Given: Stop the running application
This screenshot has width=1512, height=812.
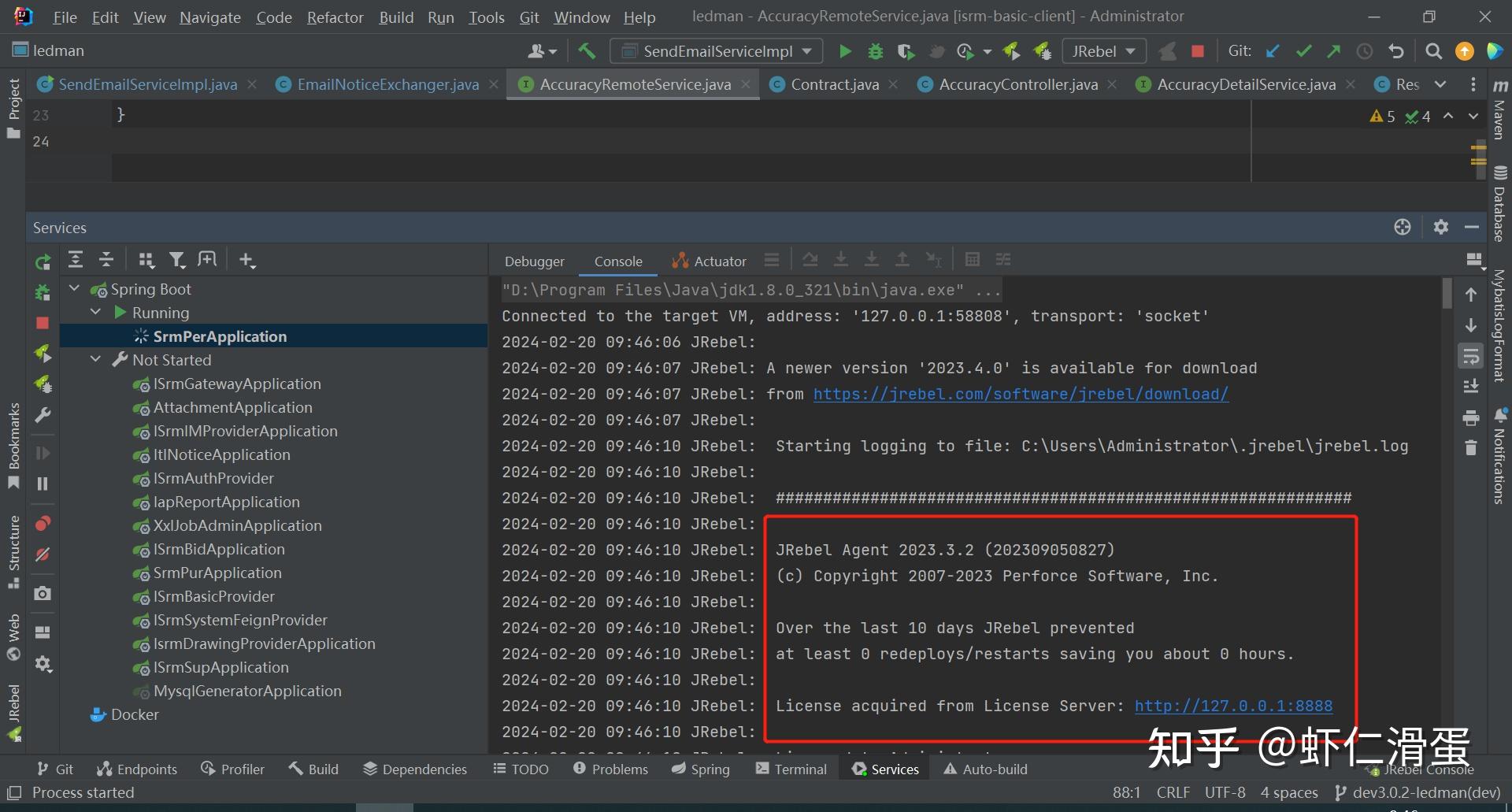Looking at the screenshot, I should coord(1197,50).
